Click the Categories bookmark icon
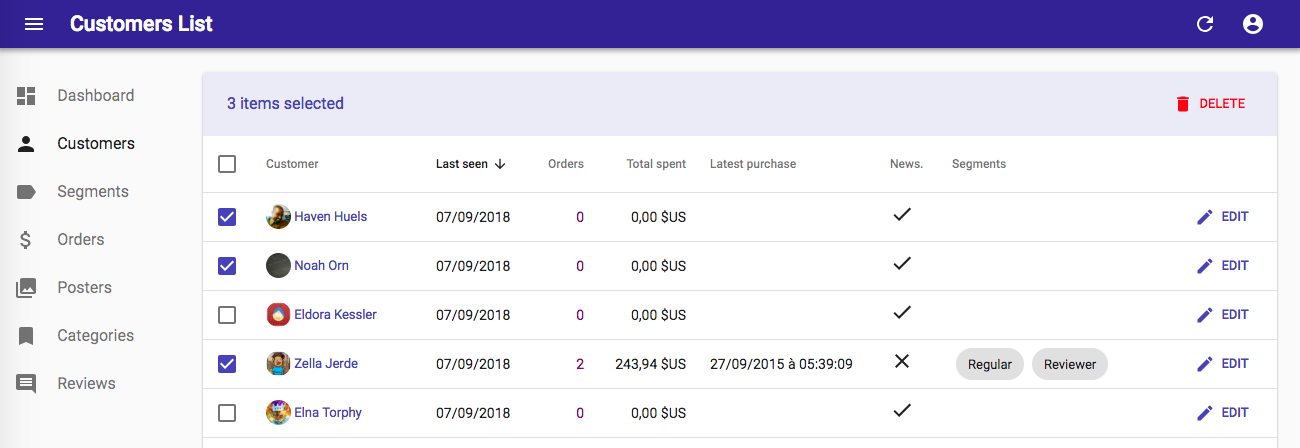1300x448 pixels. click(26, 336)
